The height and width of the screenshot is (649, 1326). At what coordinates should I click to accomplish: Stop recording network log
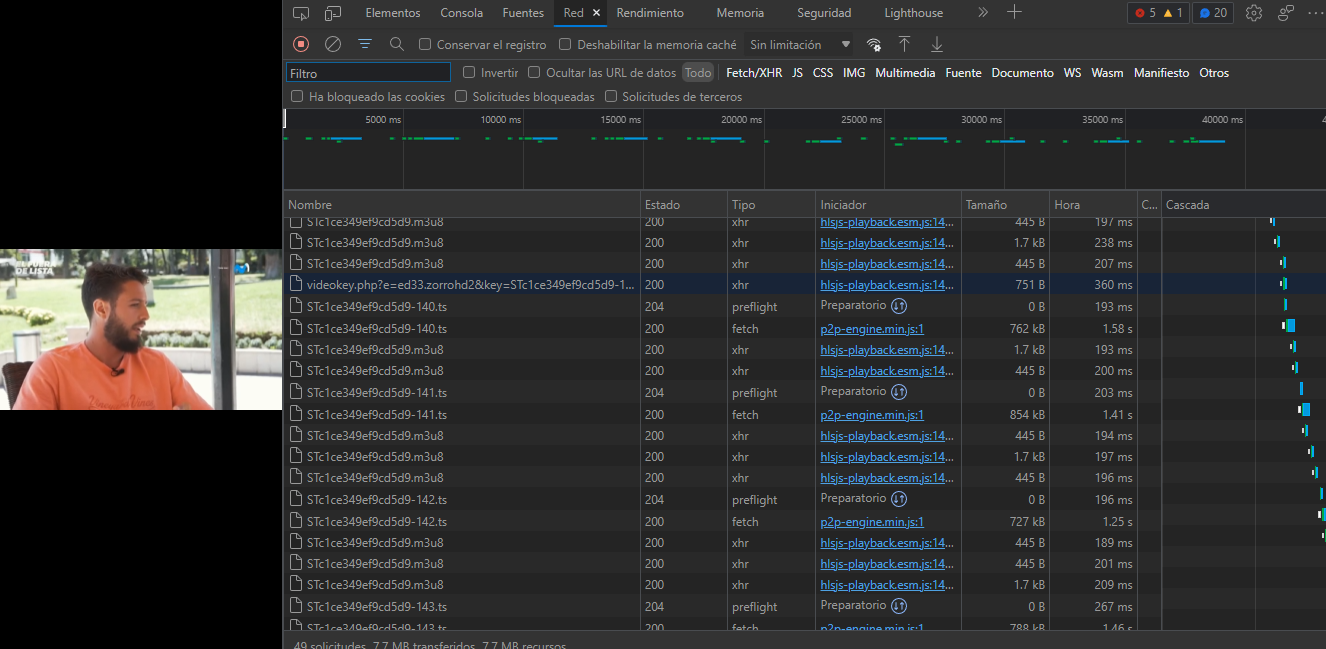click(301, 44)
